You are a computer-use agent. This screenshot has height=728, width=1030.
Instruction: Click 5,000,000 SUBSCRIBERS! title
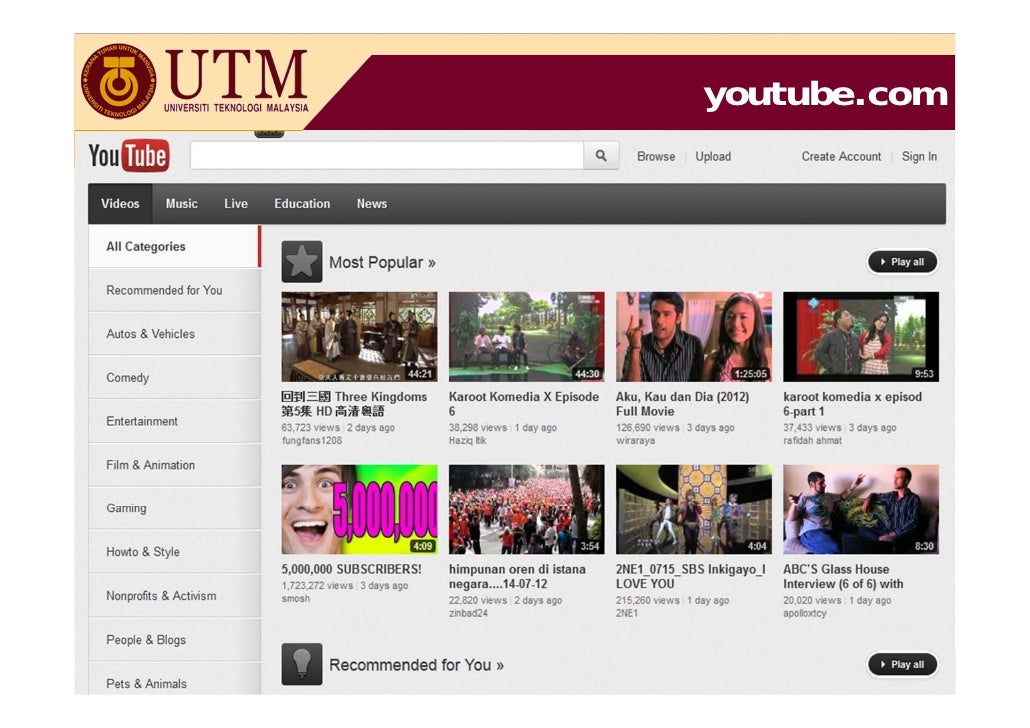(351, 569)
